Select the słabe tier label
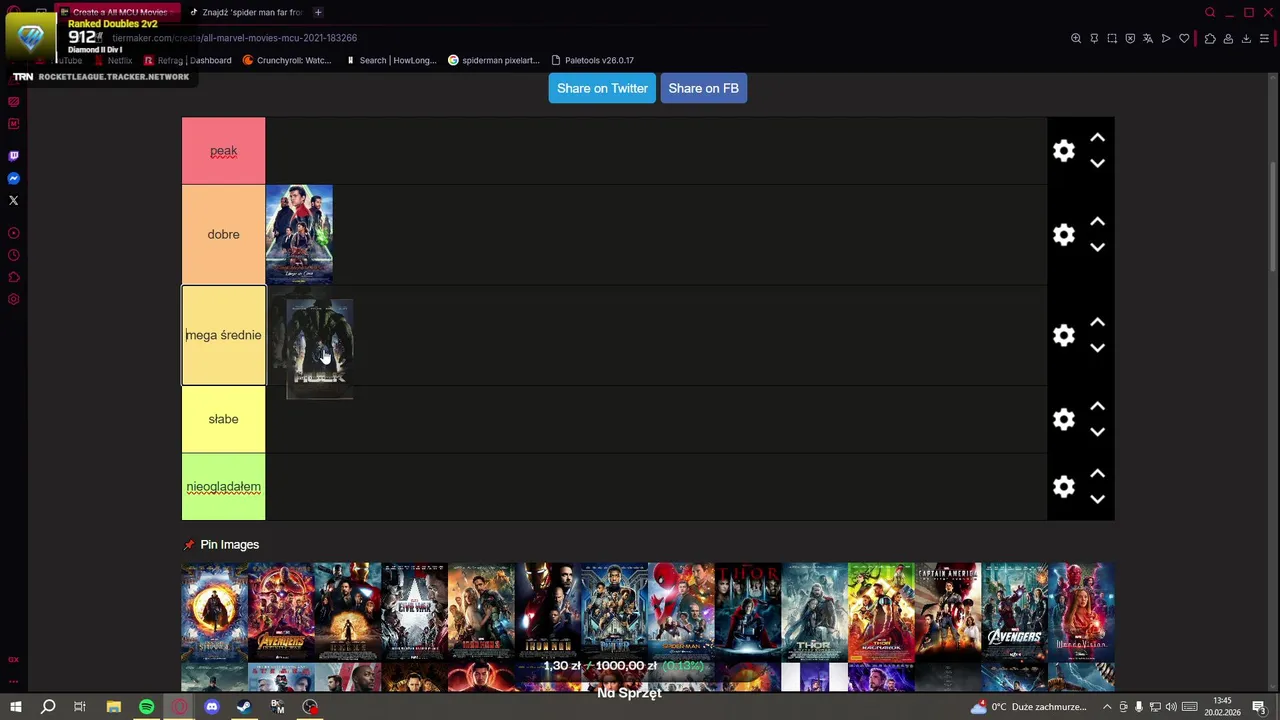 (x=223, y=419)
